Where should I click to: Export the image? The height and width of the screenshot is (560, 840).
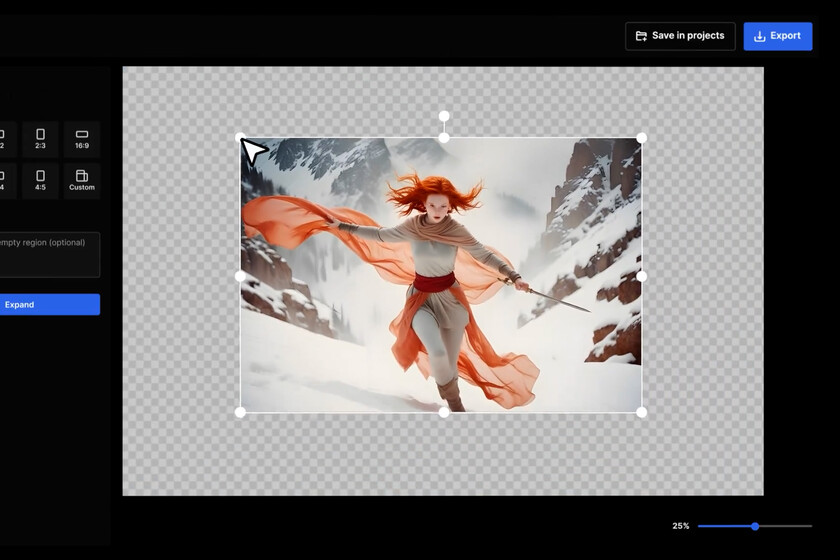click(777, 36)
